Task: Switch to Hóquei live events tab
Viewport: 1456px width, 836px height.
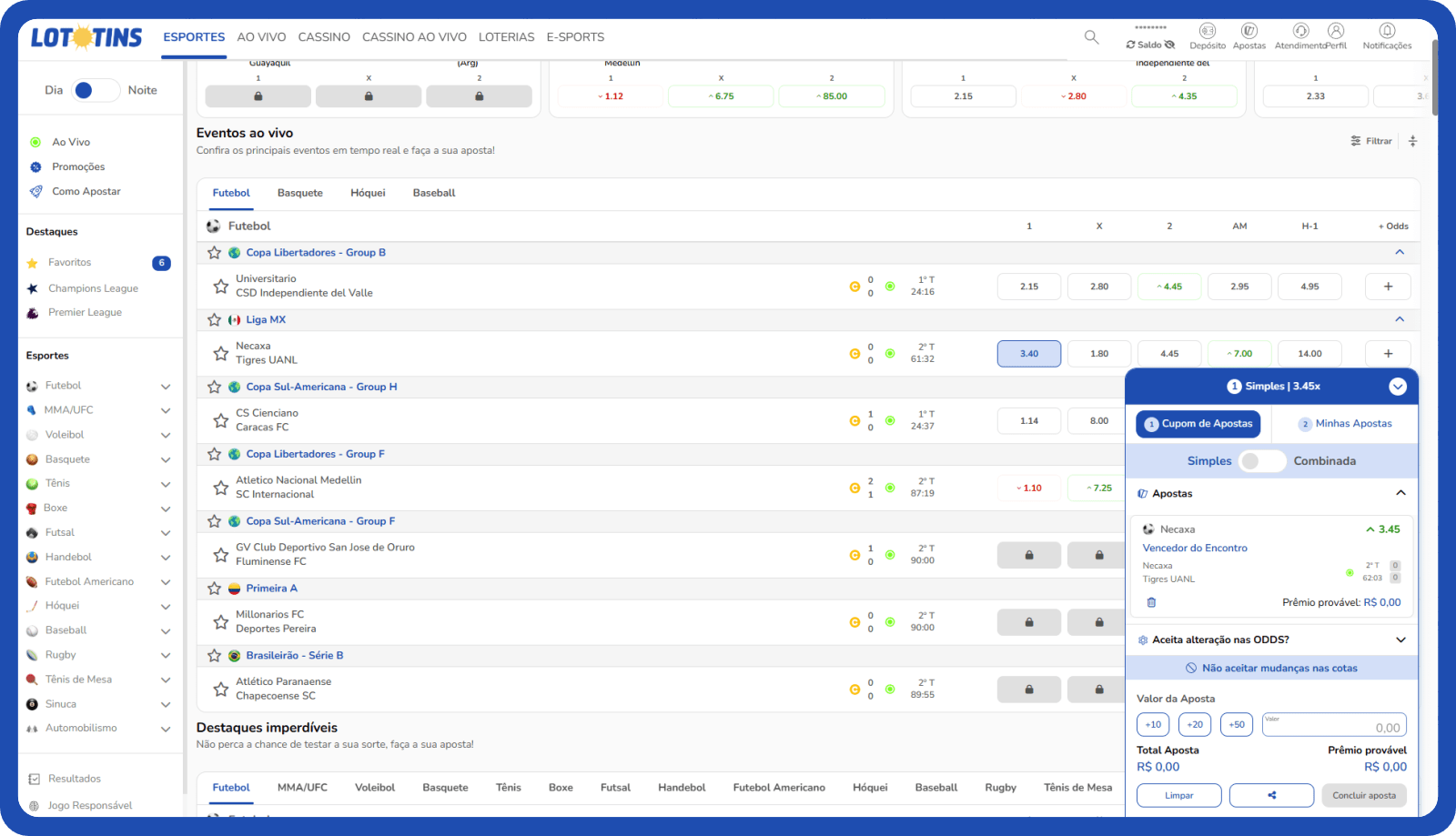Action: [x=368, y=193]
